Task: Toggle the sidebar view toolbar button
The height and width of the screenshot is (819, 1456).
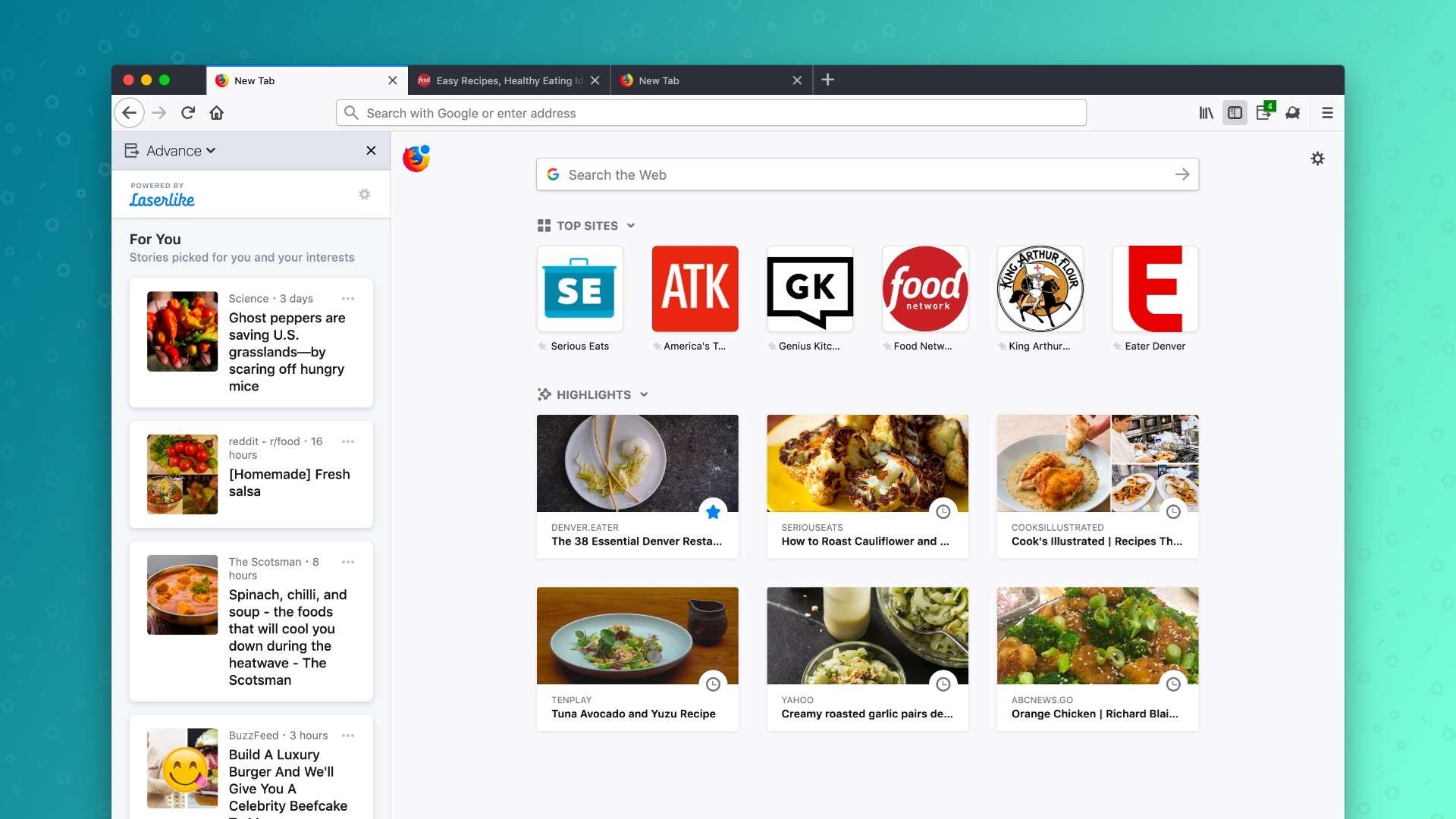Action: click(1235, 113)
